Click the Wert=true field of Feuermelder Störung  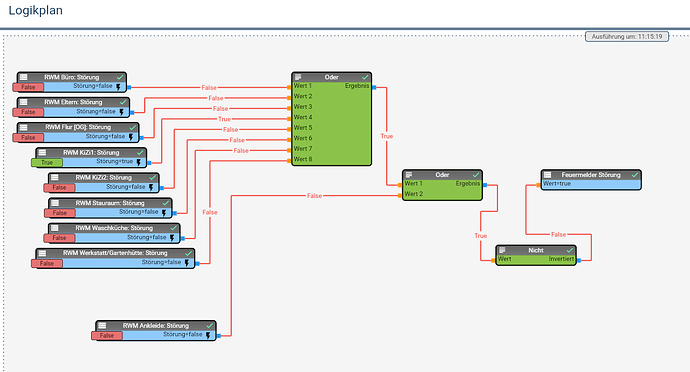pyautogui.click(x=591, y=184)
